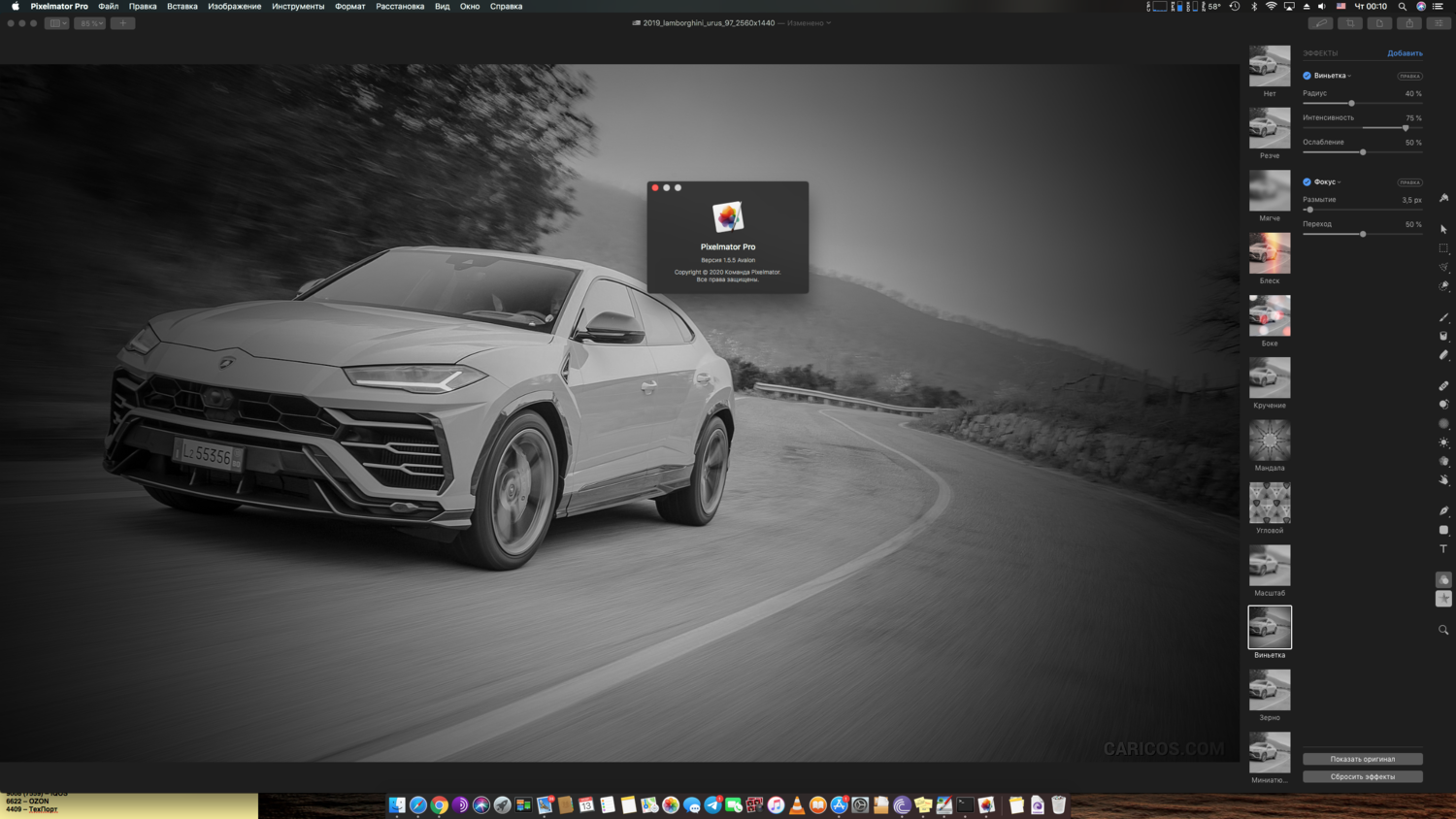Open the Расстановка menu
1456x819 pixels.
click(x=400, y=6)
